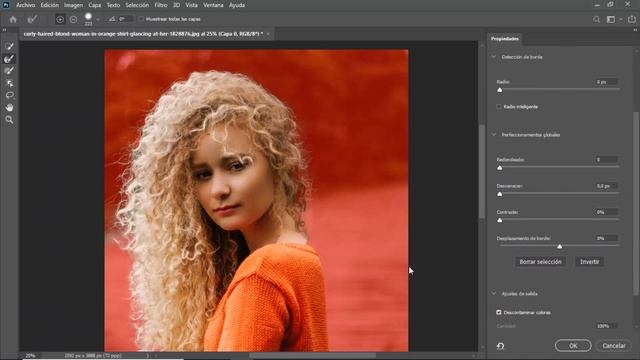Open the Imagen menu
640x360 pixels.
point(73,5)
